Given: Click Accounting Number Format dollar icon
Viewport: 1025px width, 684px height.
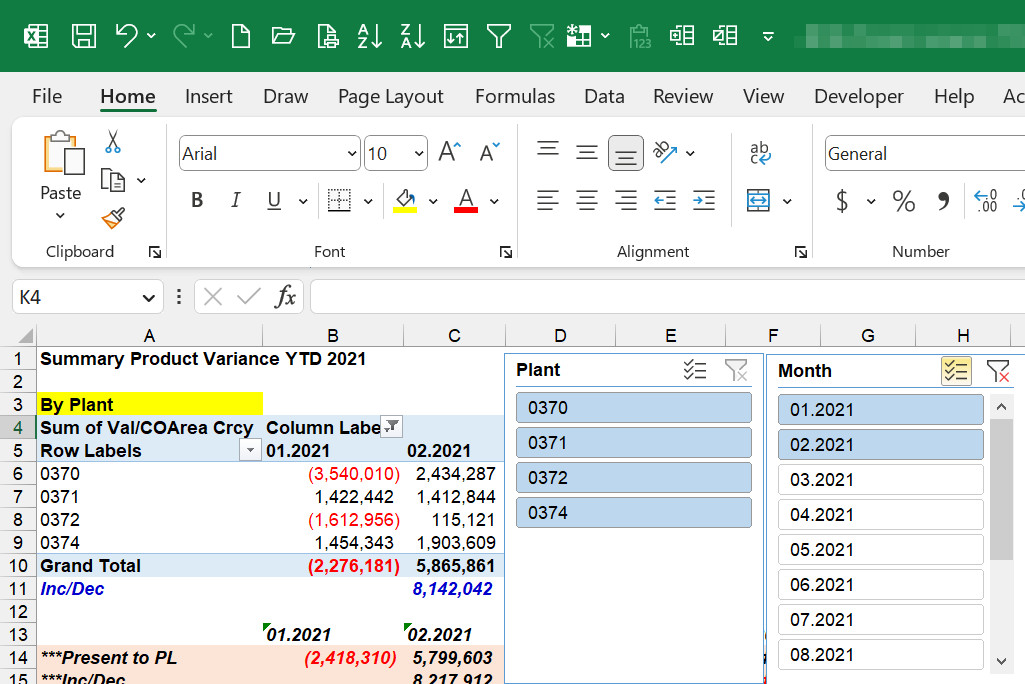Looking at the screenshot, I should point(842,201).
